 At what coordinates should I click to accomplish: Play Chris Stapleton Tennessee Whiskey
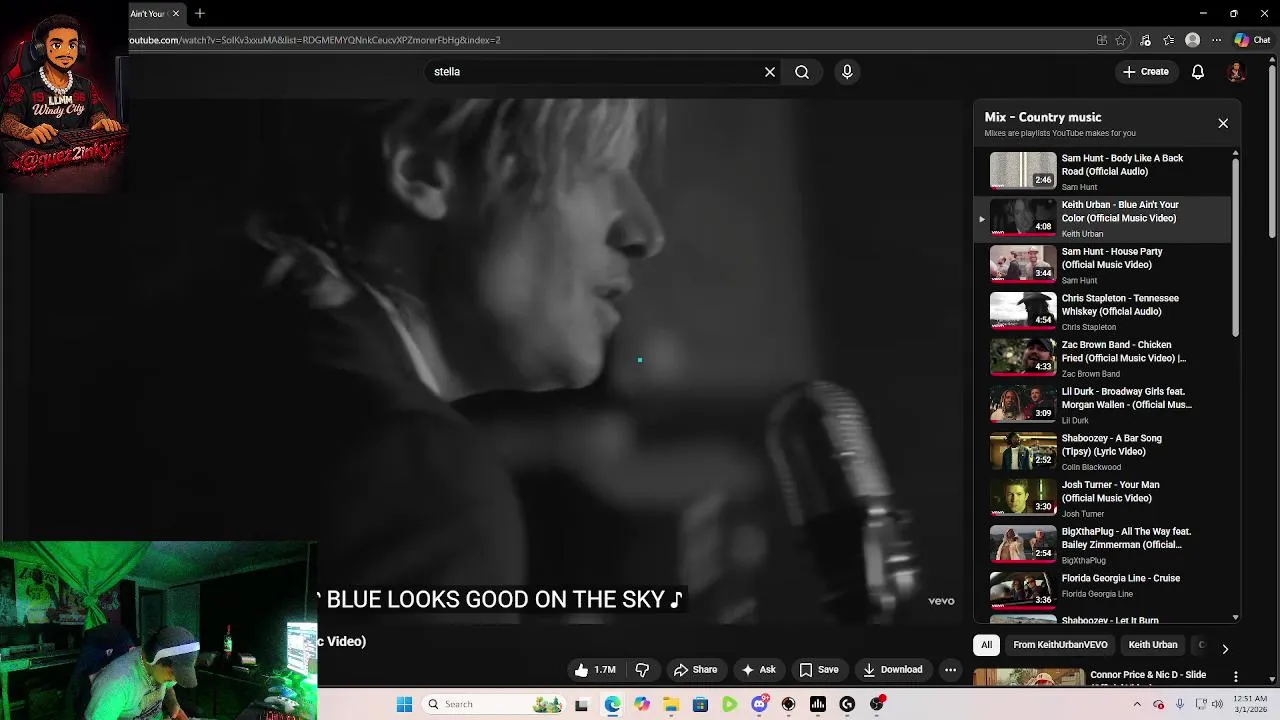pos(1104,312)
